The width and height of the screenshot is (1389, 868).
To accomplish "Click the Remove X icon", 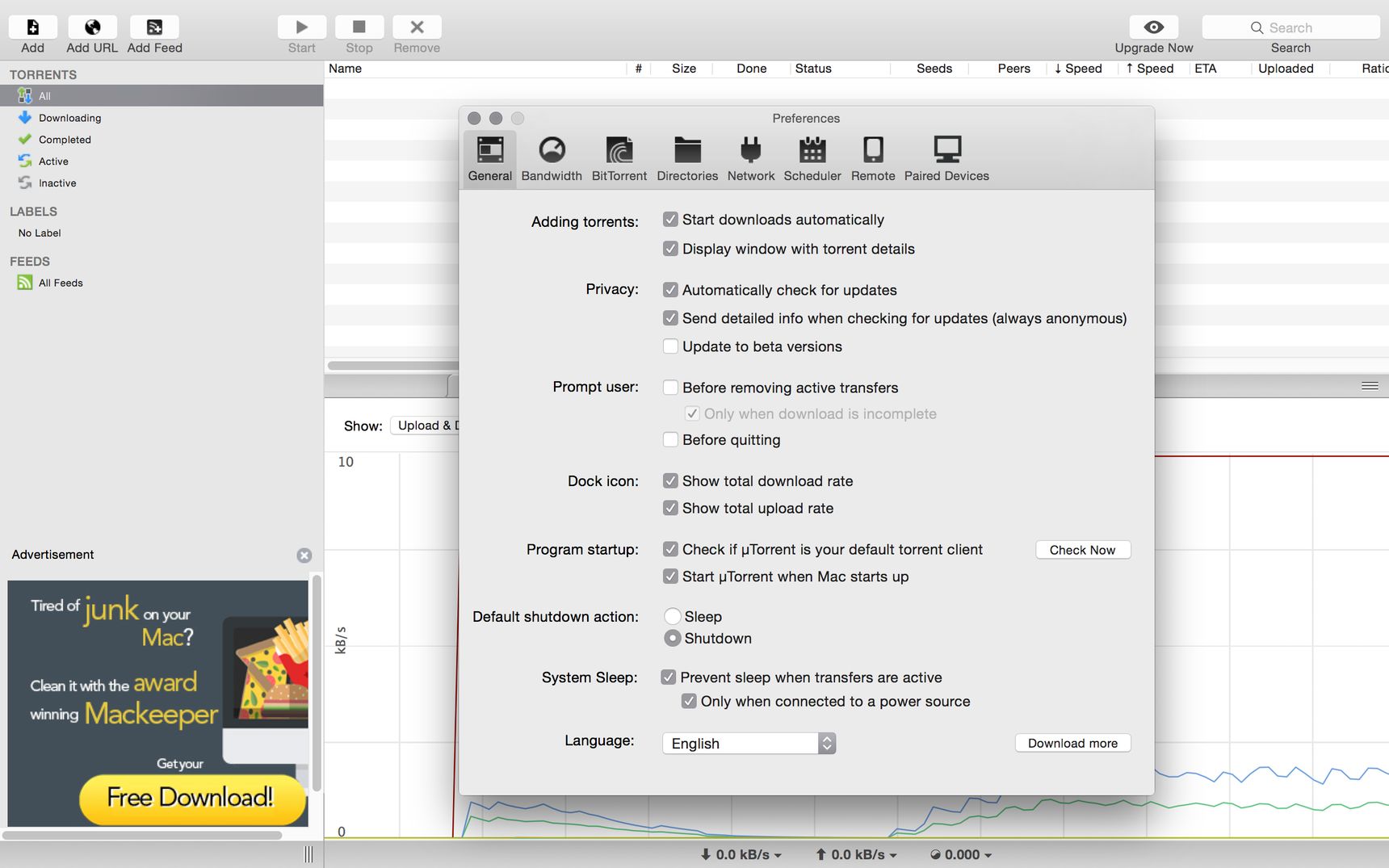I will (x=417, y=27).
